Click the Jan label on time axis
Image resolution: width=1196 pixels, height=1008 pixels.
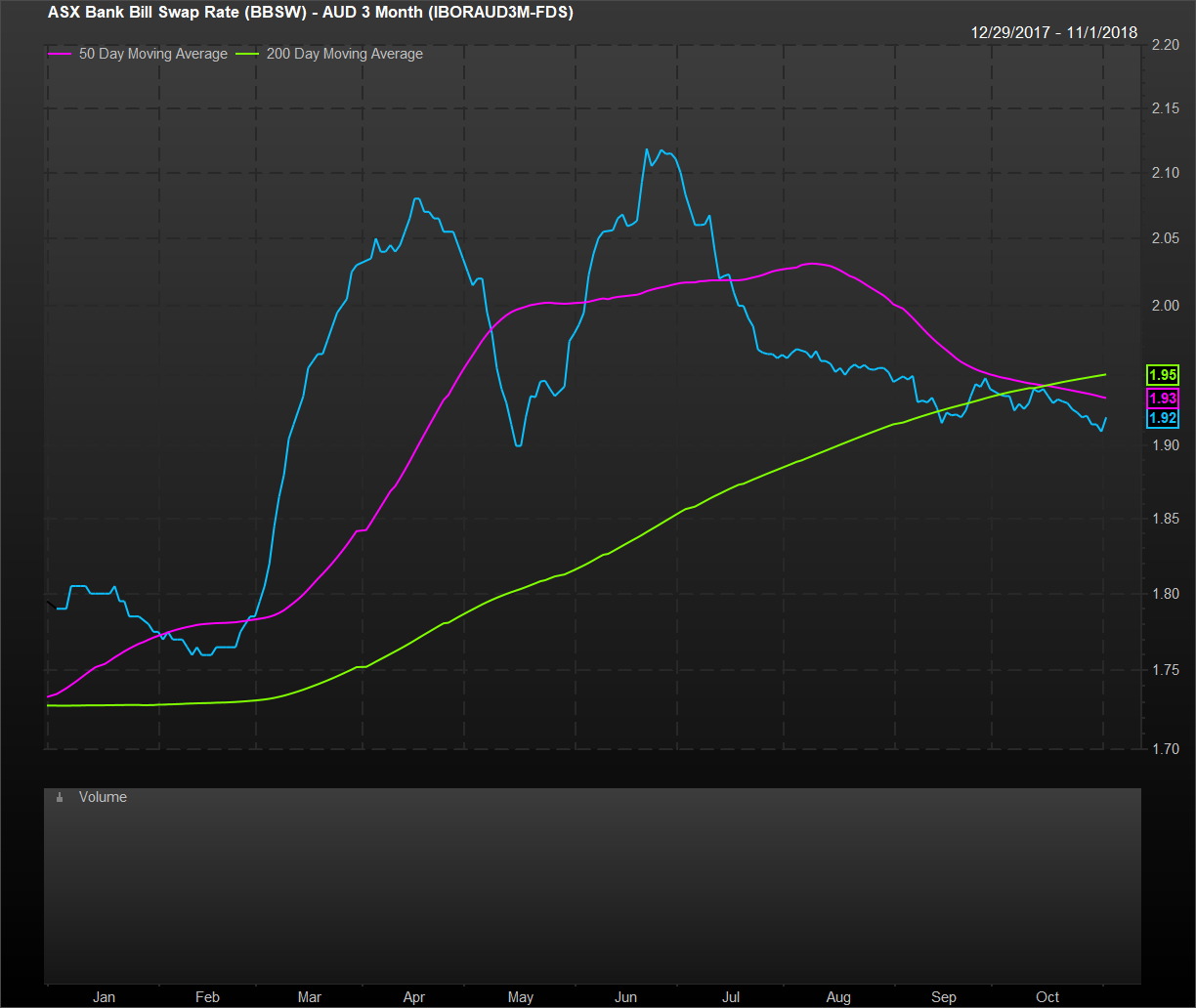tap(104, 997)
